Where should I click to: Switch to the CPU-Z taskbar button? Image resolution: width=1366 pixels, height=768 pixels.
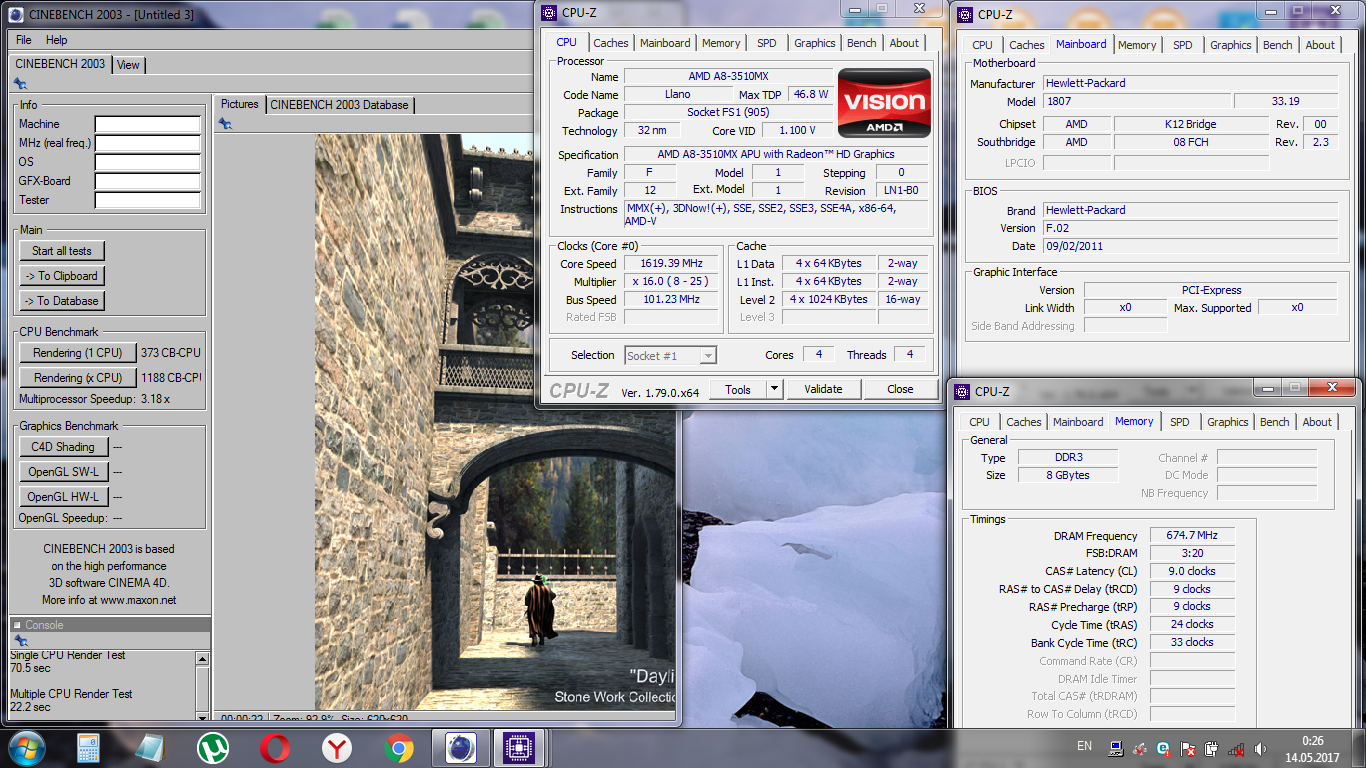coord(519,747)
